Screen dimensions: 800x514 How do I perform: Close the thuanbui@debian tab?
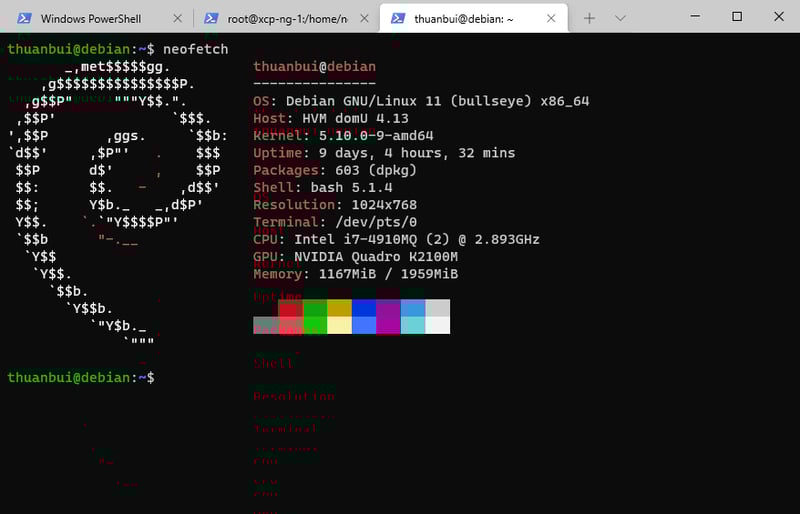click(553, 18)
